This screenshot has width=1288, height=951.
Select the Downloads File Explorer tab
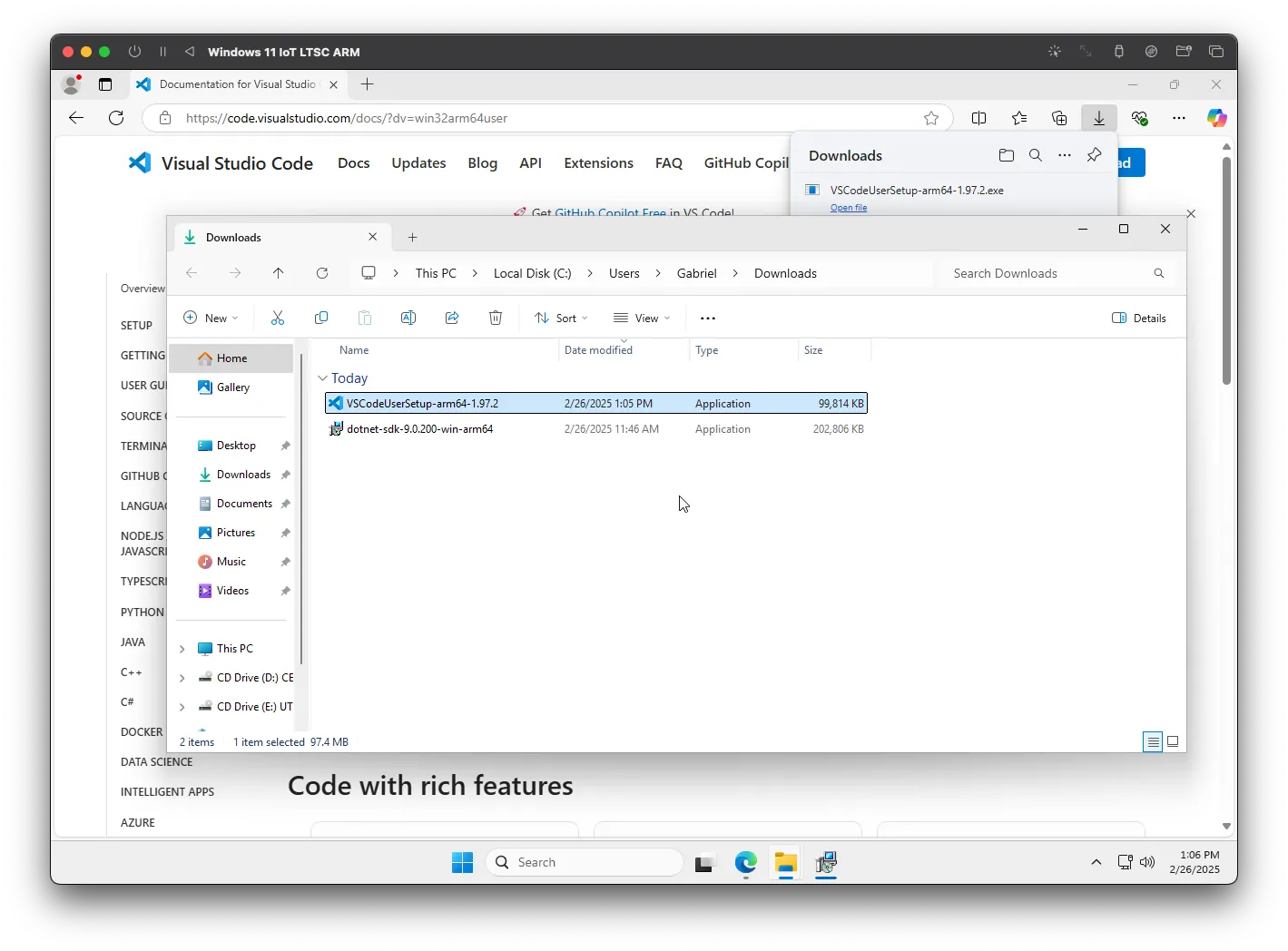(x=272, y=238)
